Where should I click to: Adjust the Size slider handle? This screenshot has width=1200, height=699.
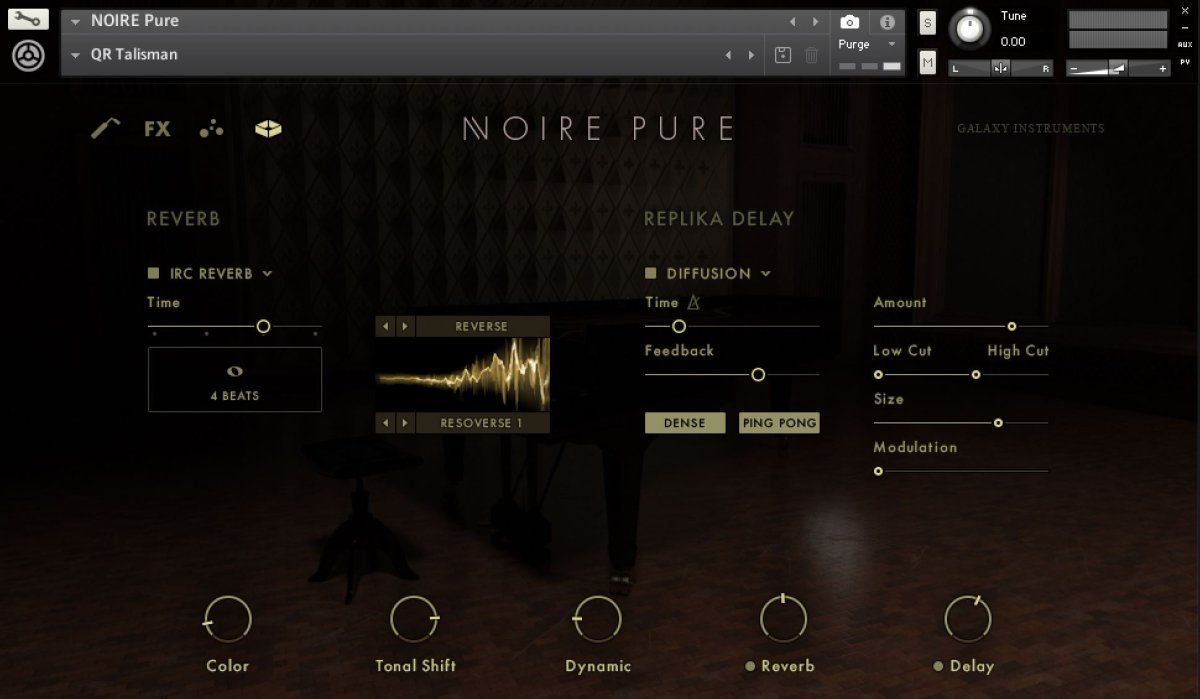pos(998,422)
